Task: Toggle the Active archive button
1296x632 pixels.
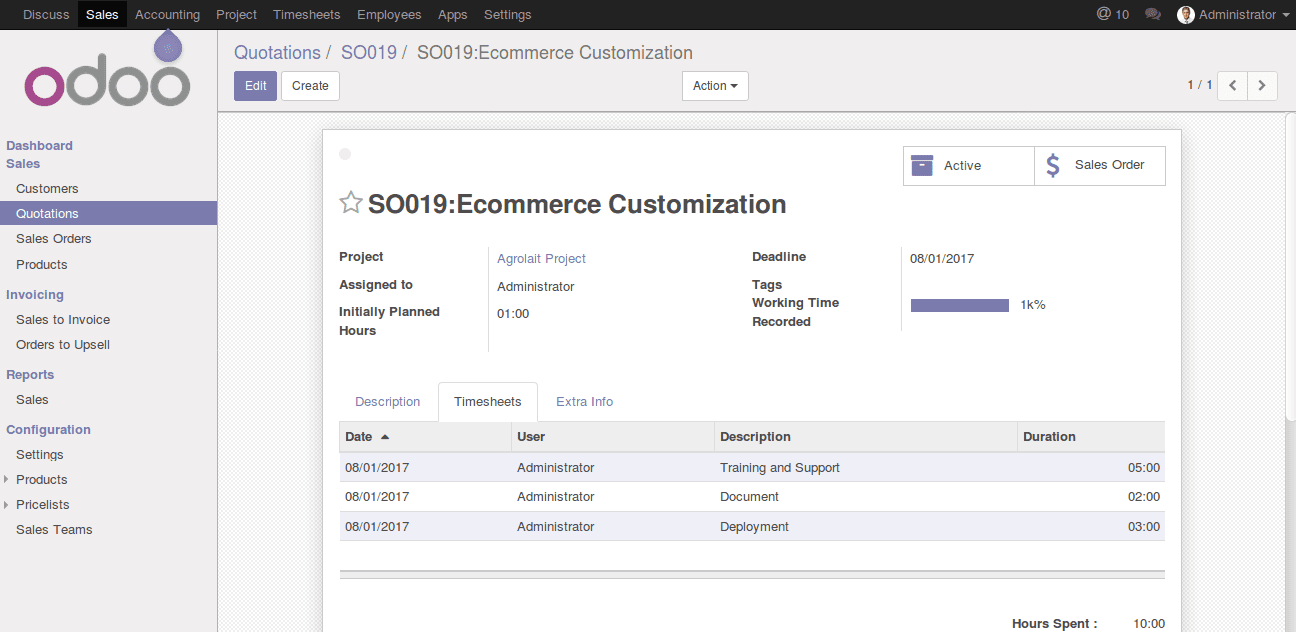Action: (968, 166)
